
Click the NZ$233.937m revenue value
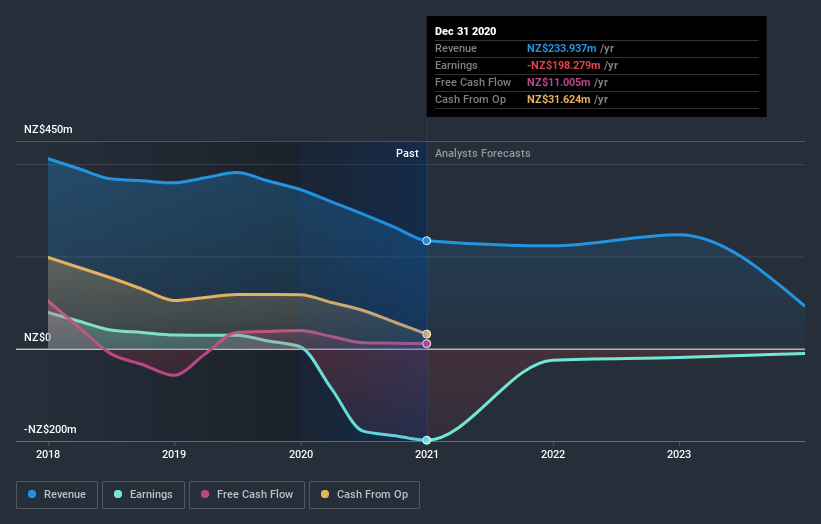[x=561, y=48]
